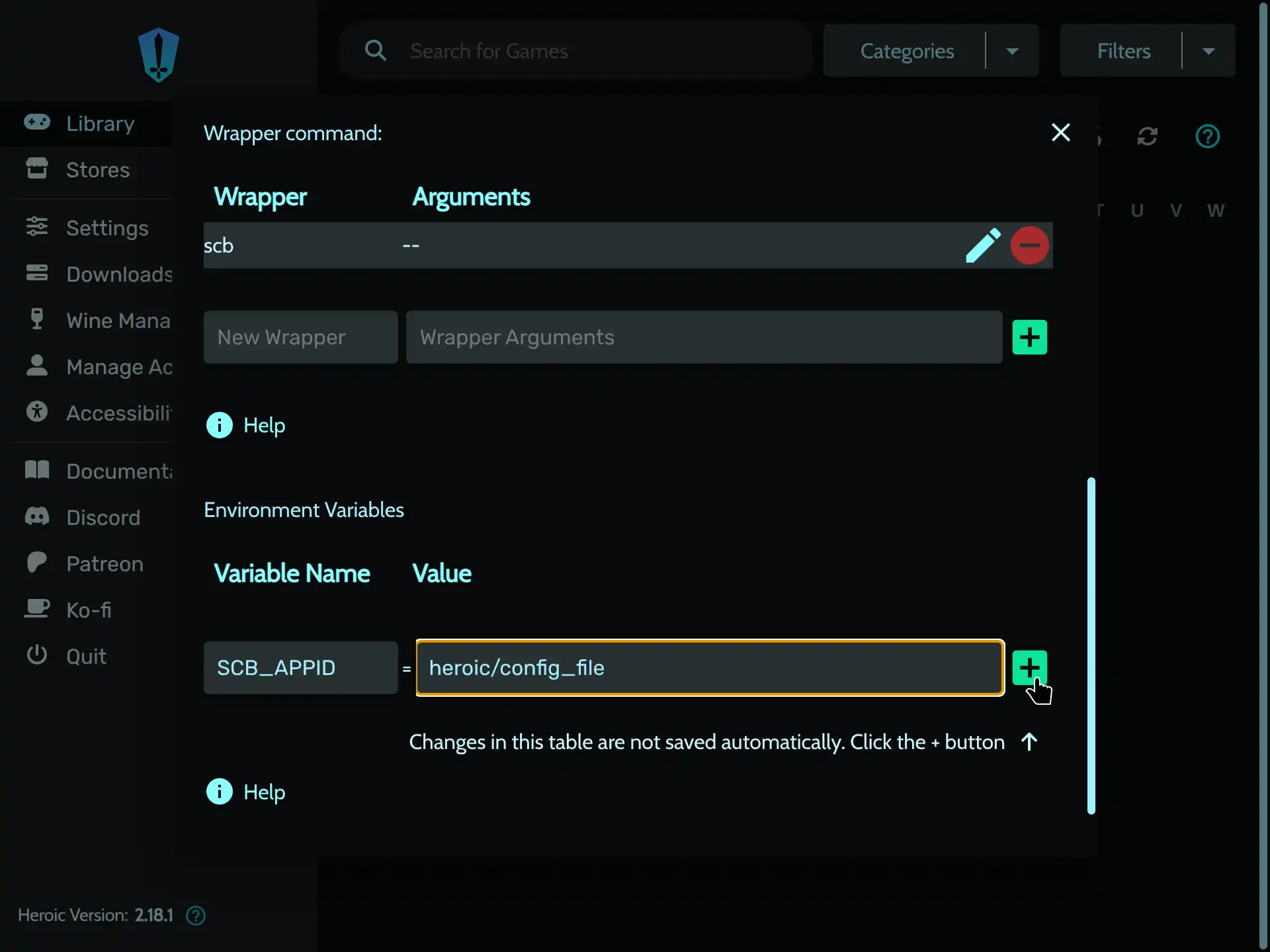This screenshot has height=952, width=1270.
Task: Close the wrapper command dialog
Action: tap(1061, 132)
